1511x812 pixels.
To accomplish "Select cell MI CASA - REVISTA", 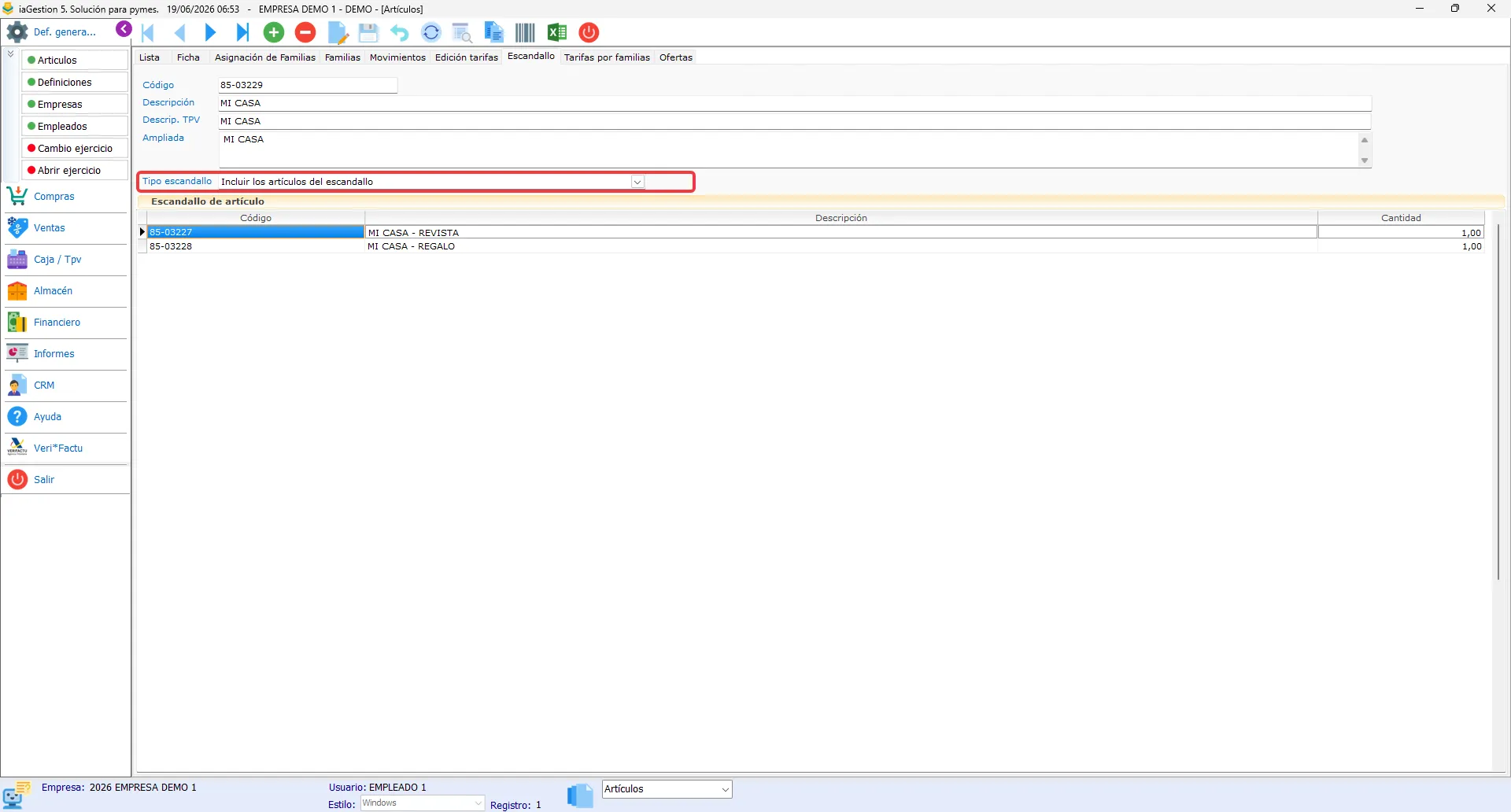I will [x=840, y=232].
